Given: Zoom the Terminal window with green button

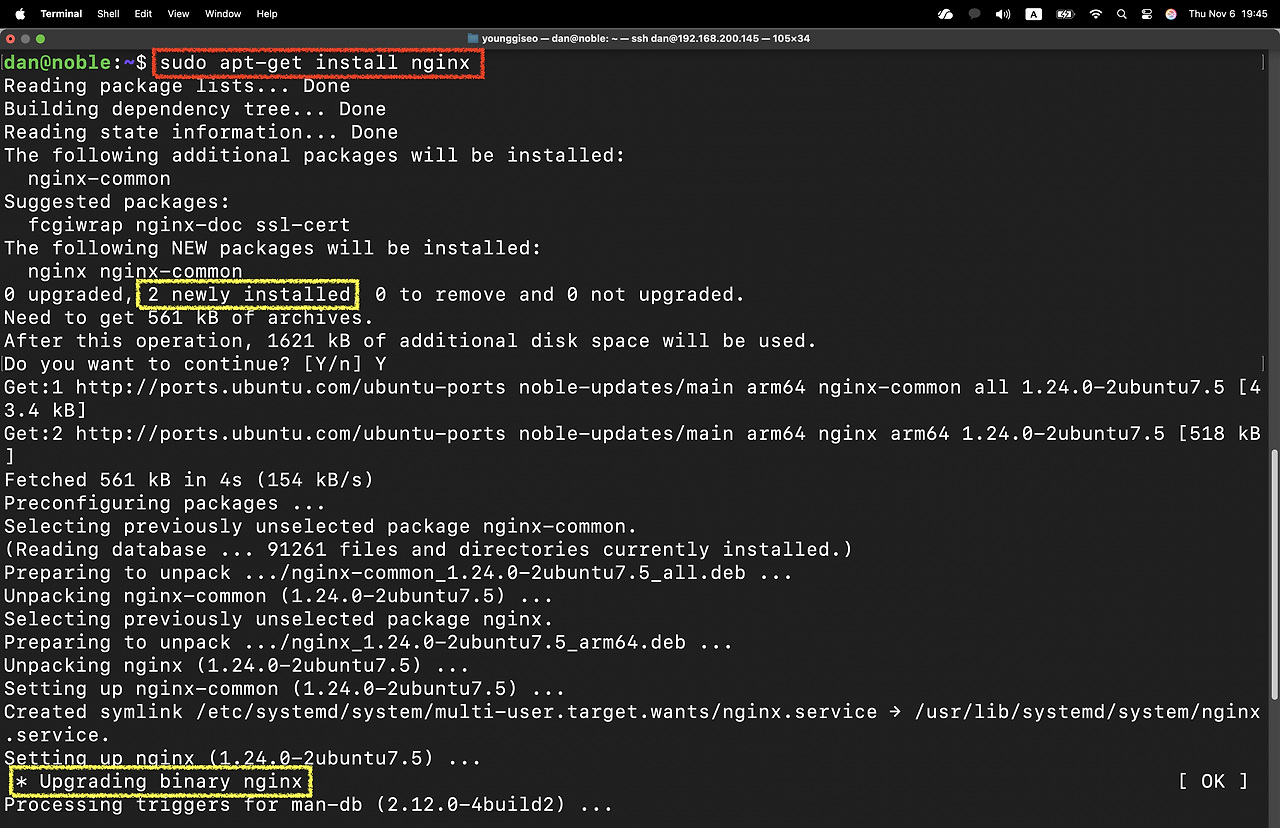Looking at the screenshot, I should point(42,38).
